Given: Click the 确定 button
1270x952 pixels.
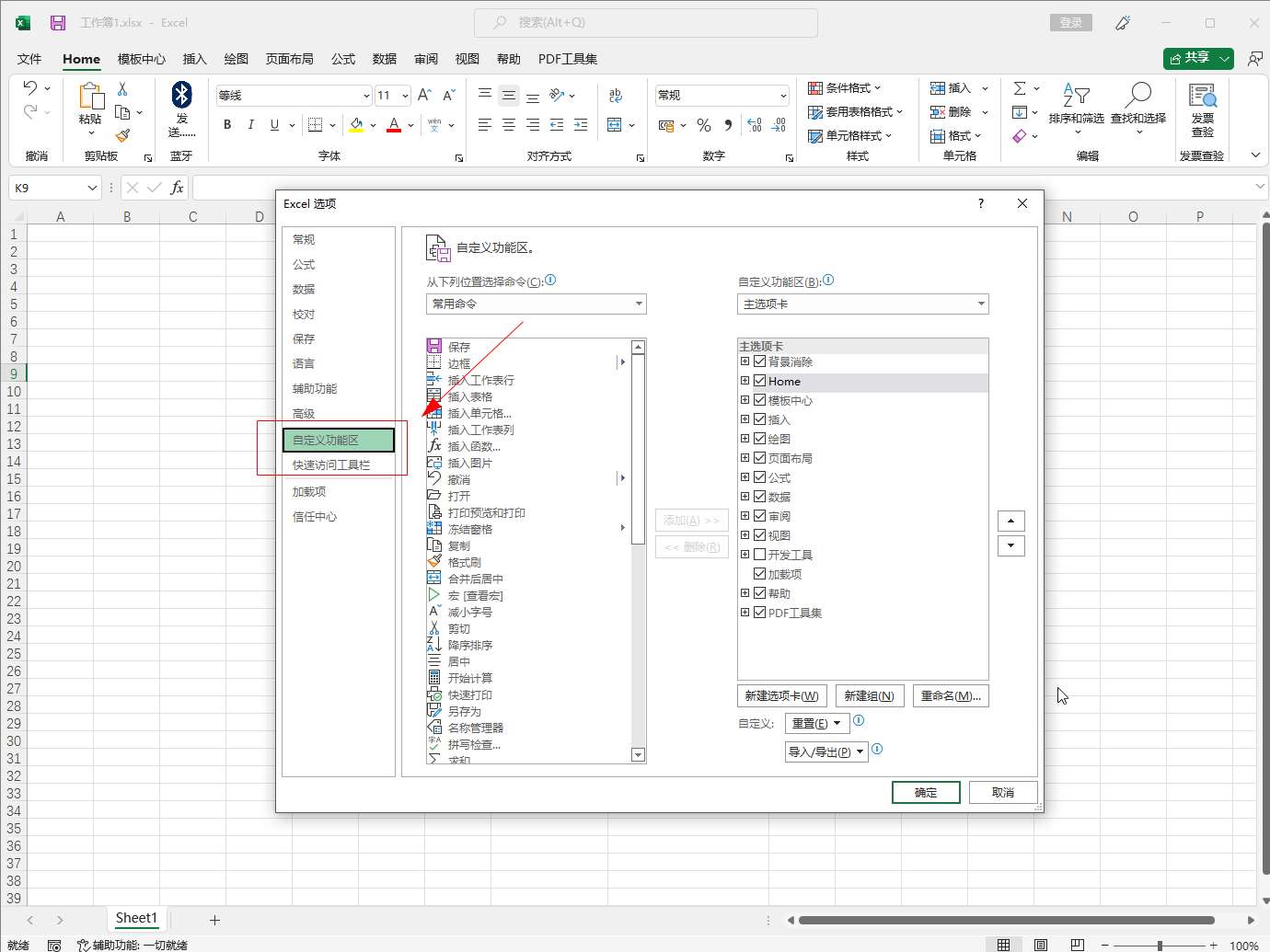Looking at the screenshot, I should pyautogui.click(x=926, y=793).
